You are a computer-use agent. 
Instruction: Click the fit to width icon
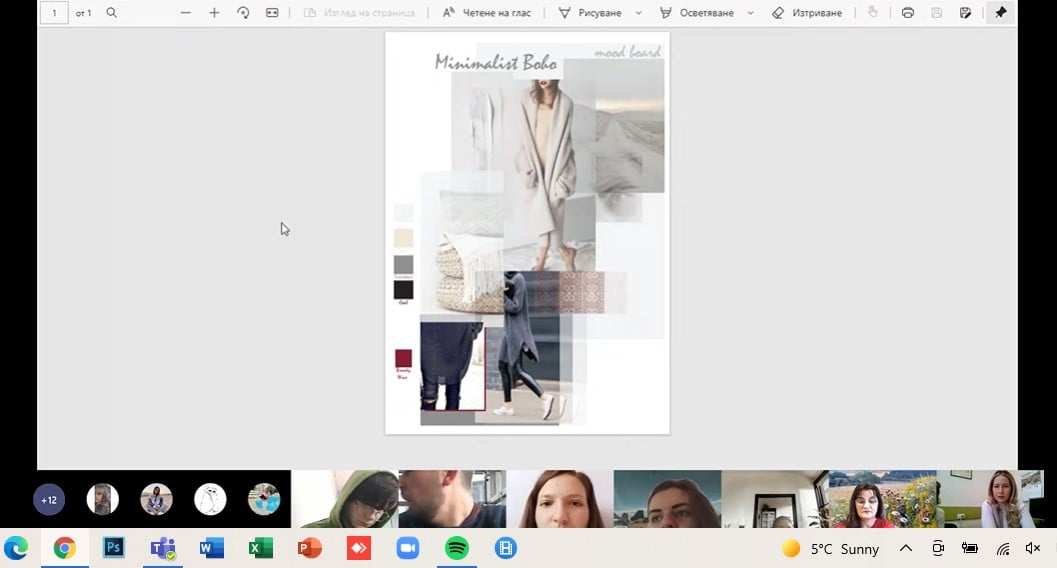click(272, 13)
